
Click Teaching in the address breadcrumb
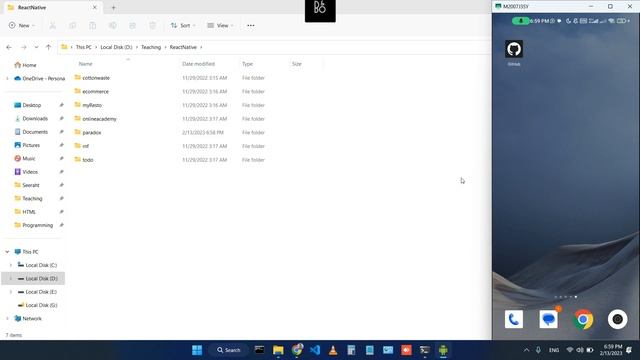pyautogui.click(x=151, y=47)
